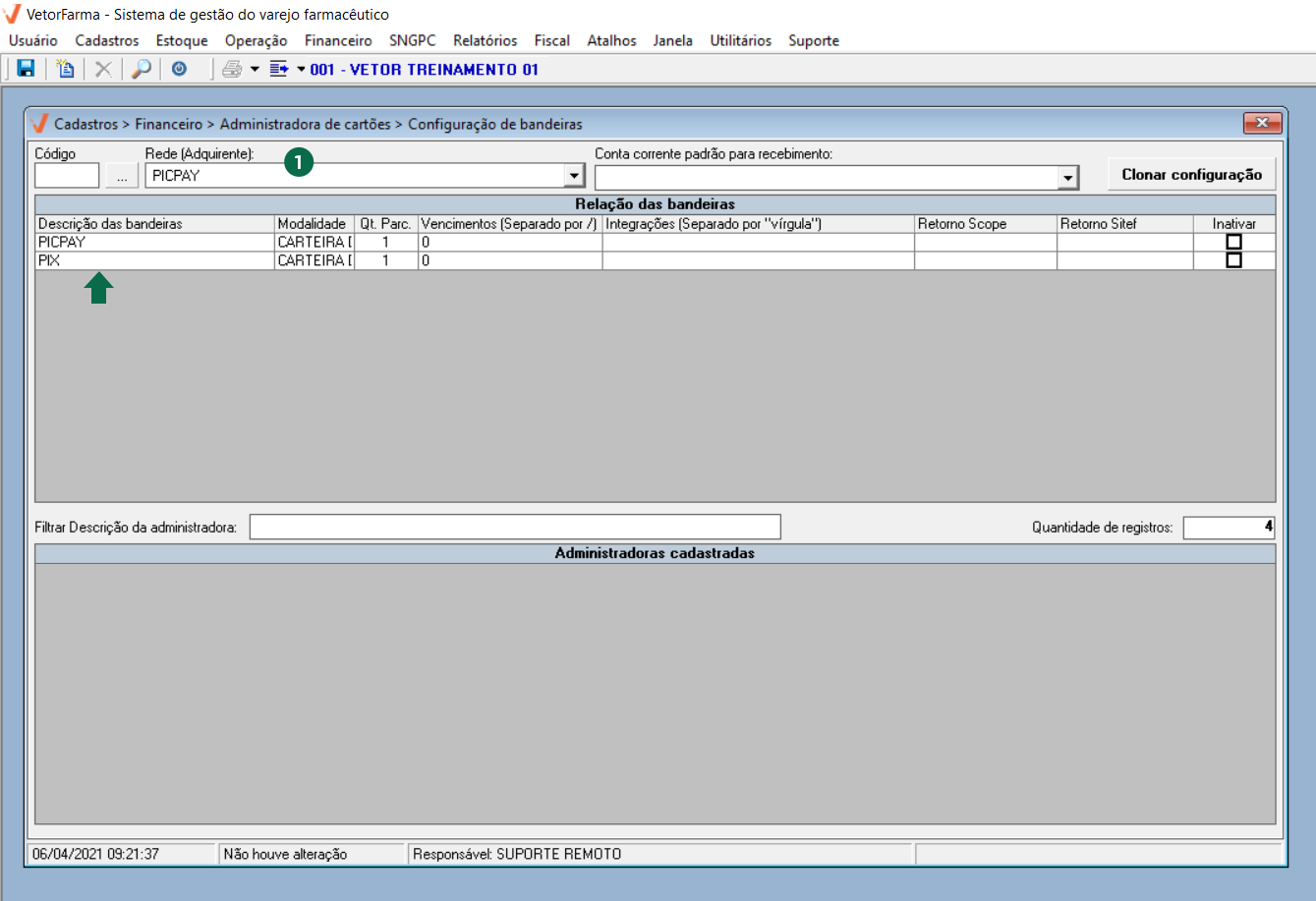Viewport: 1316px width, 901px height.
Task: Click the date/time in status bar
Action: [x=95, y=854]
